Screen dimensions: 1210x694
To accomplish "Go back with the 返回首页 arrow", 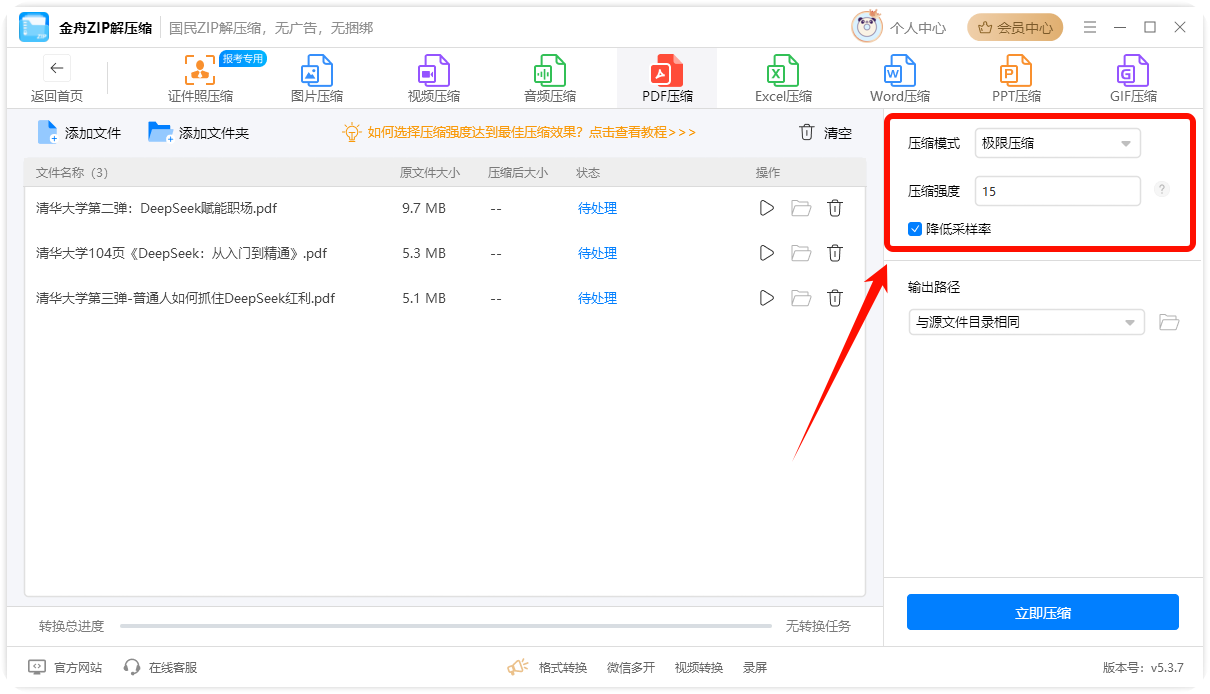I will (57, 68).
